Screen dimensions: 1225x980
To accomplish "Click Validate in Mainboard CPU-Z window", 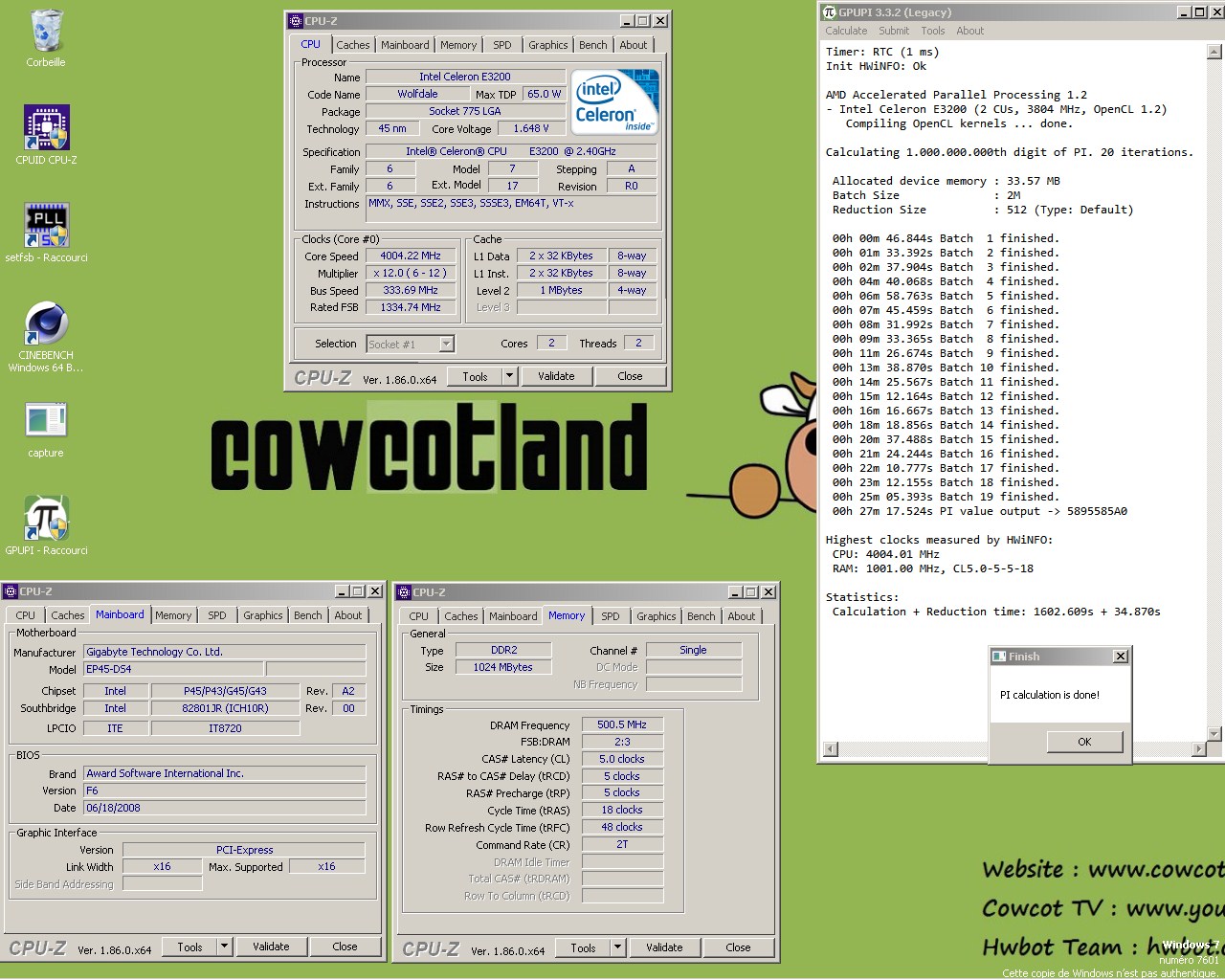I will click(271, 947).
